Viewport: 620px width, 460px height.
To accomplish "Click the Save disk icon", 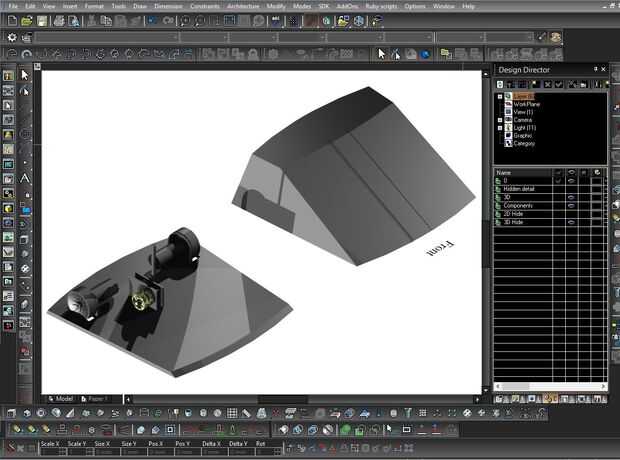I will click(x=42, y=21).
